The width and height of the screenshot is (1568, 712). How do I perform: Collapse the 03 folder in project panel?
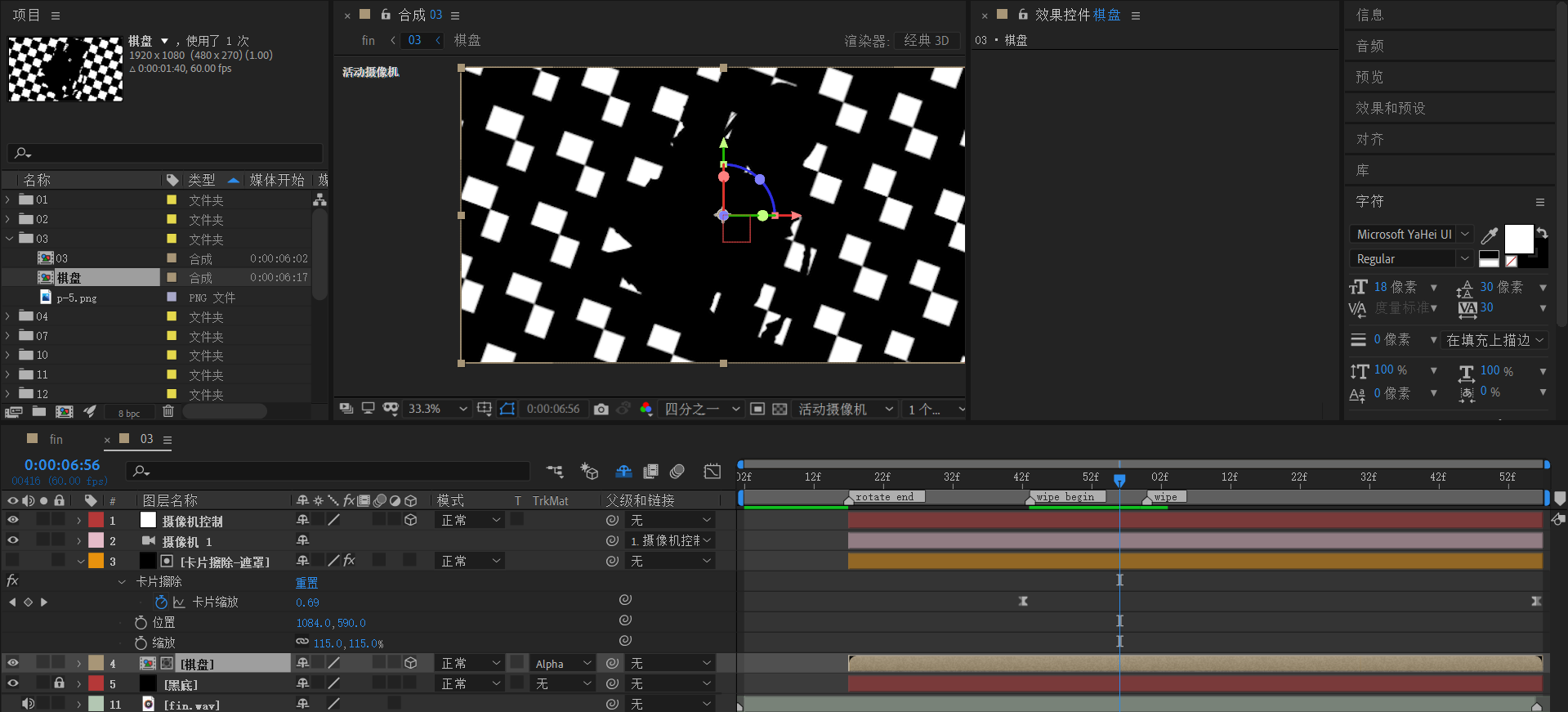point(8,239)
